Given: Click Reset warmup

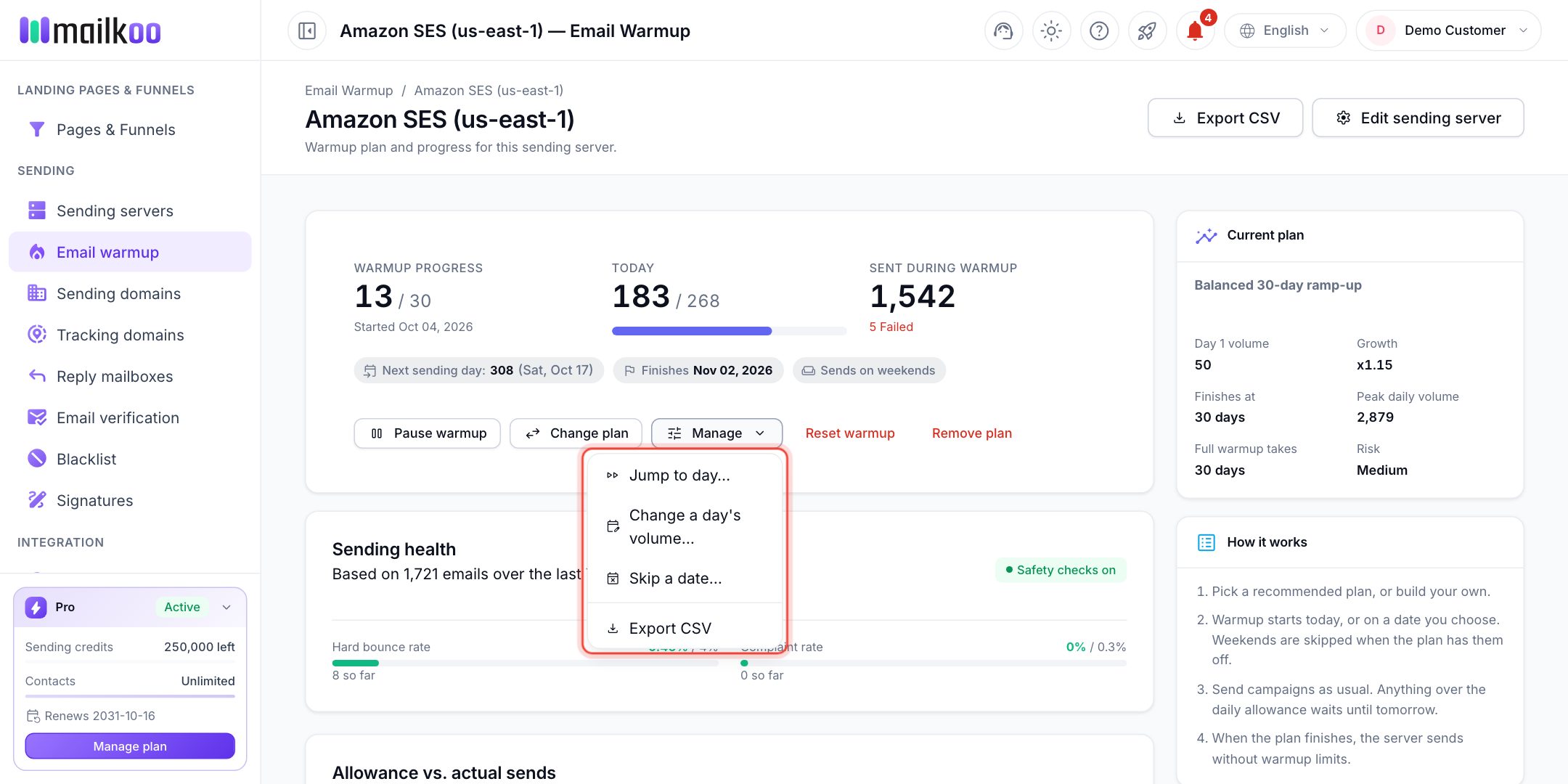Looking at the screenshot, I should 850,433.
